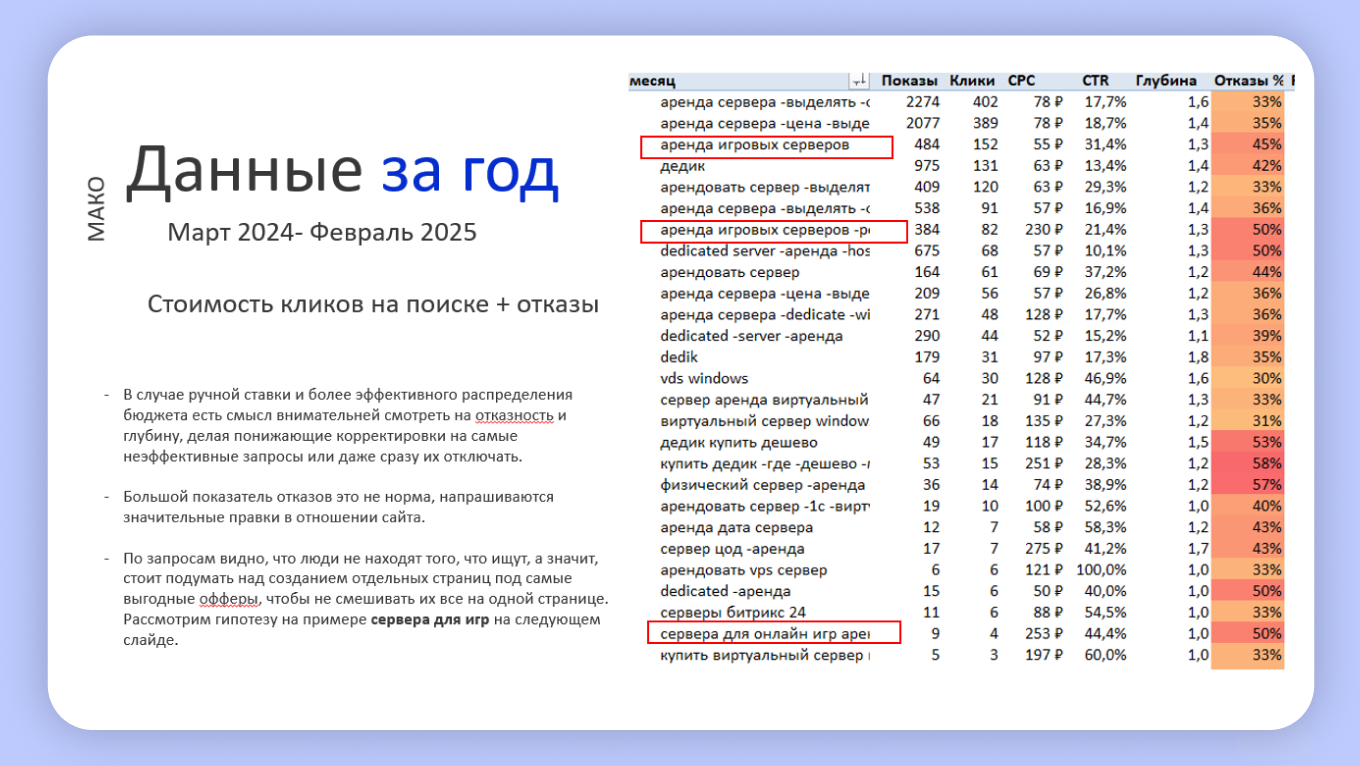Screen dimensions: 1360x766
Task: Open the filter dropdown in the месяц header
Action: click(x=859, y=81)
